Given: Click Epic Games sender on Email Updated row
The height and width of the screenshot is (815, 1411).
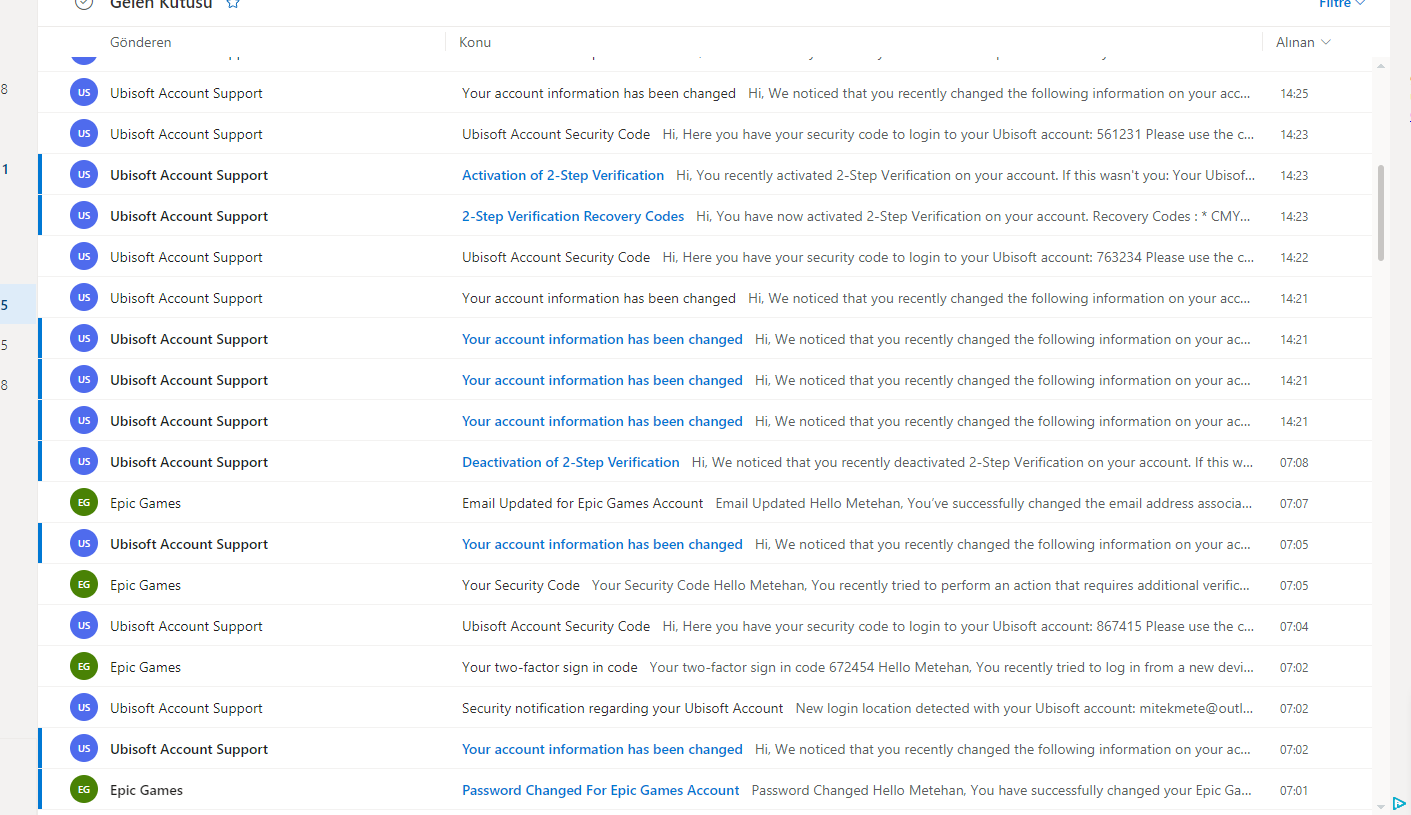Looking at the screenshot, I should [x=145, y=503].
